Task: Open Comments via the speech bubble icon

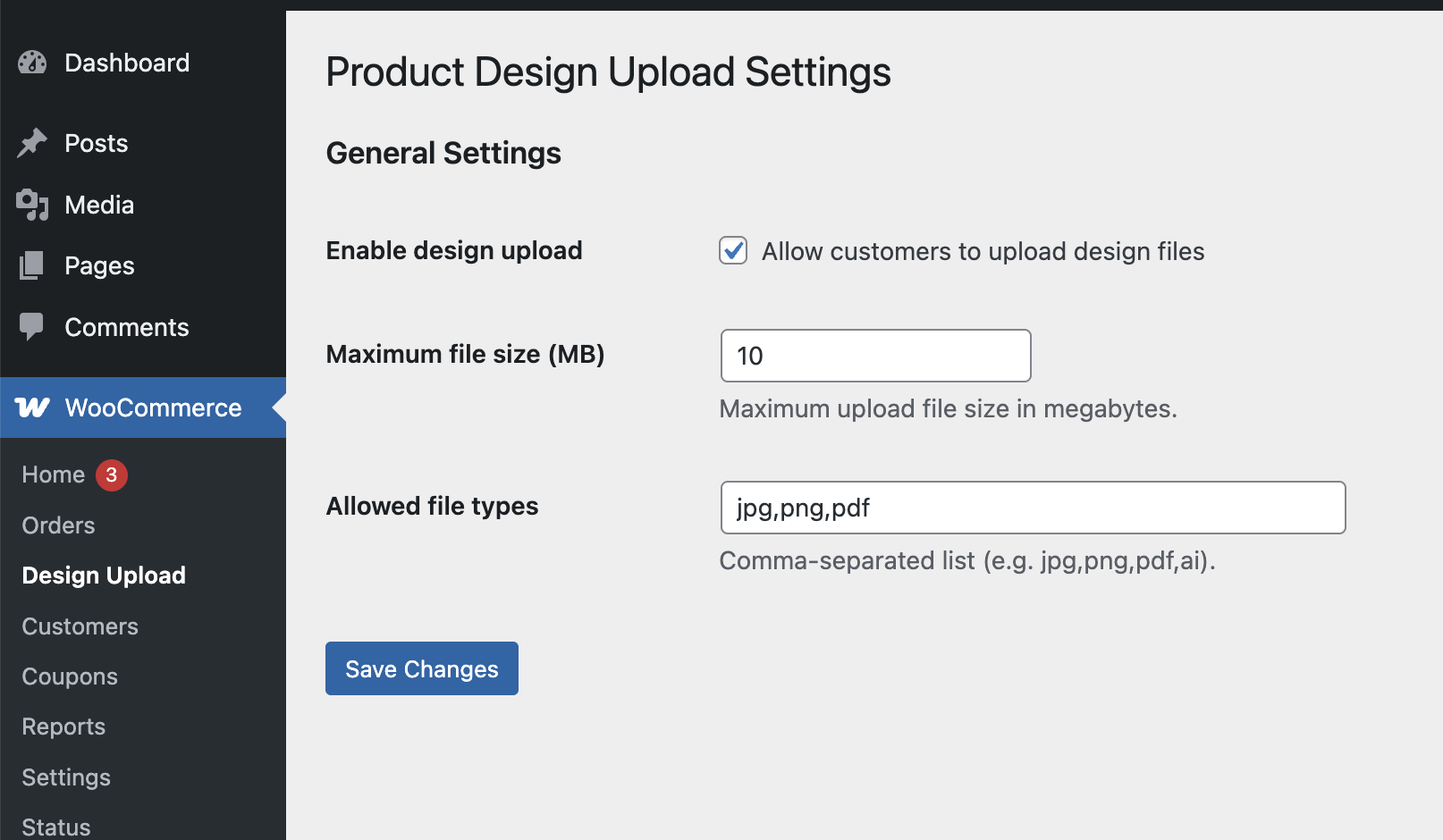Action: click(x=32, y=327)
